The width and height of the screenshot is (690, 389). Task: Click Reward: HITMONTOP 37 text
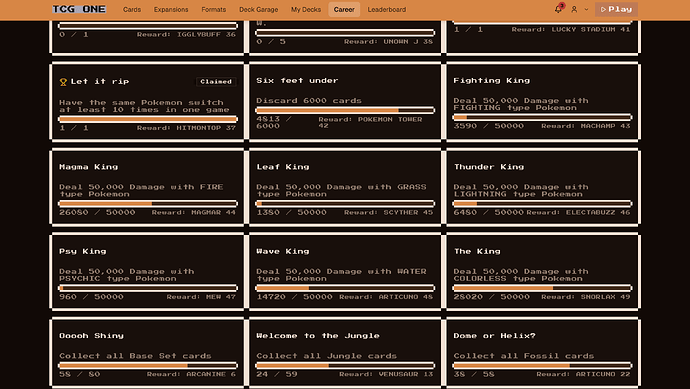(186, 128)
